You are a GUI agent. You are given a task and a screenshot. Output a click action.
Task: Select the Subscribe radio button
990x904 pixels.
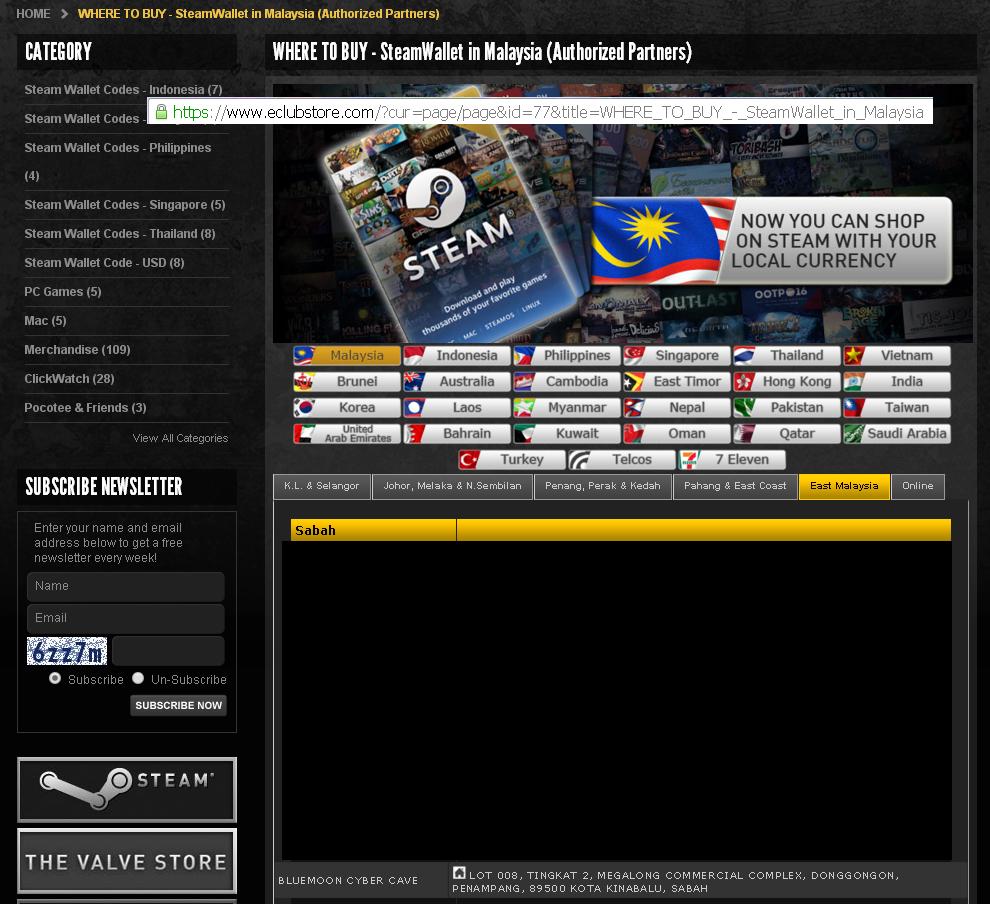coord(55,678)
